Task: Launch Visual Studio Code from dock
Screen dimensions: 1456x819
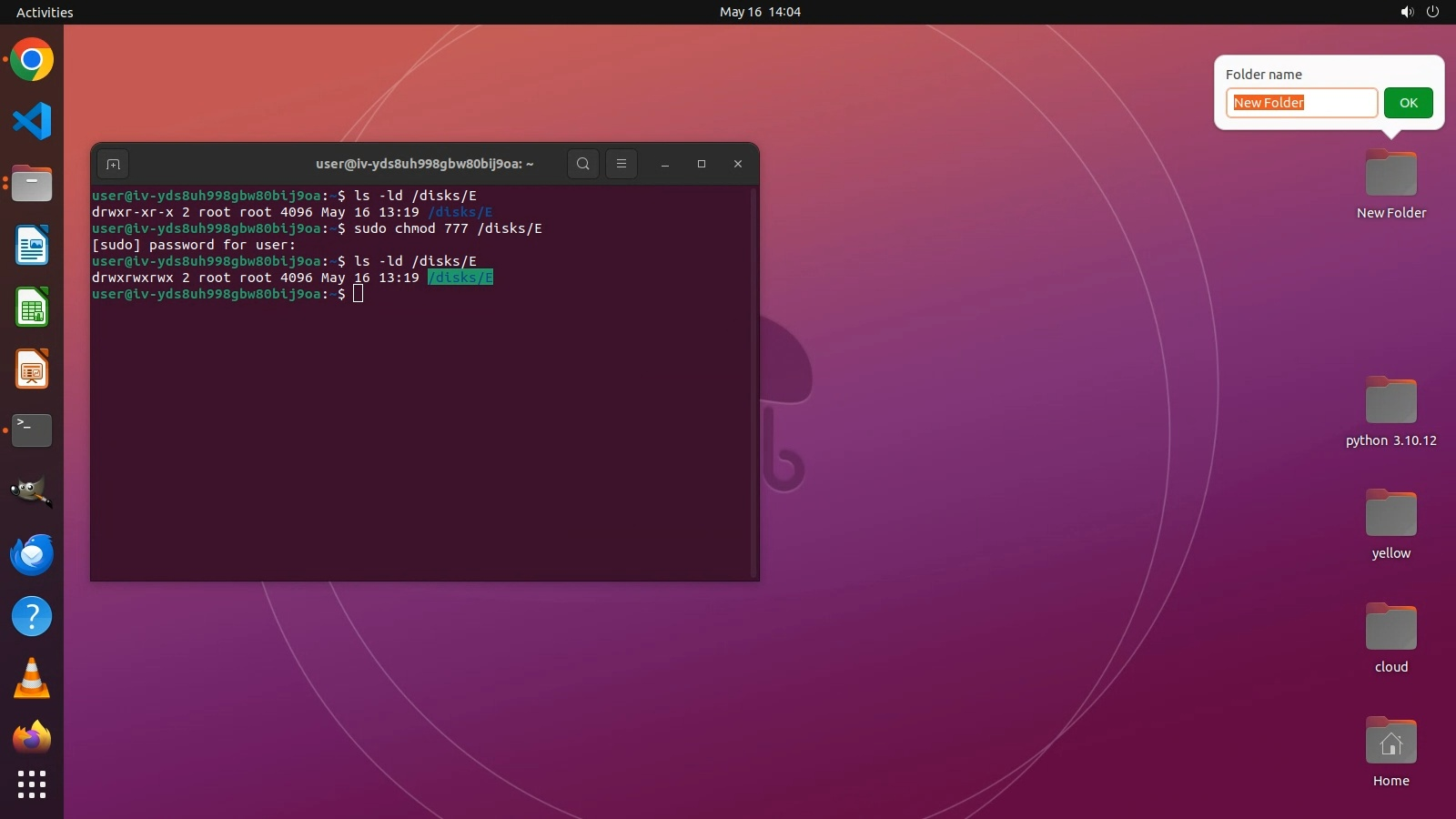Action: tap(32, 121)
